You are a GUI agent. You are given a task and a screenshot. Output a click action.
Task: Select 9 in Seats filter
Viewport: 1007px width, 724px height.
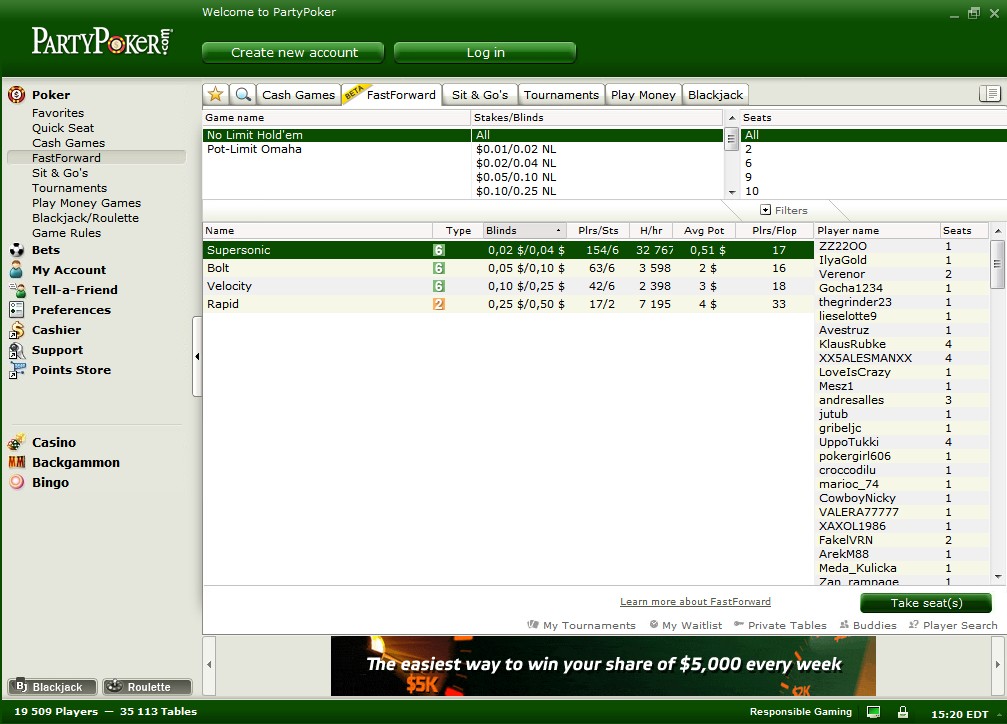coord(873,177)
